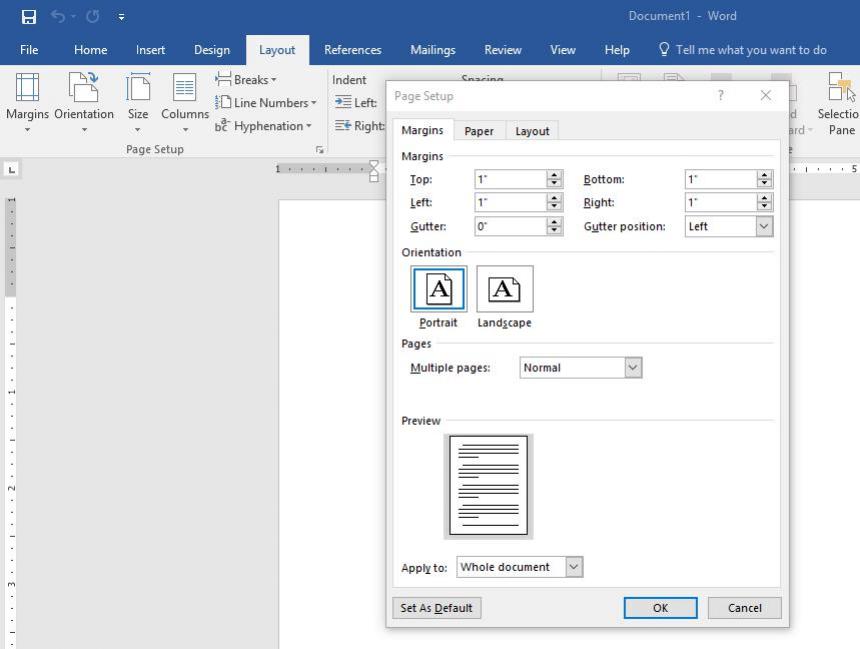
Task: Increase the Top margin with up spinner
Action: [x=555, y=175]
